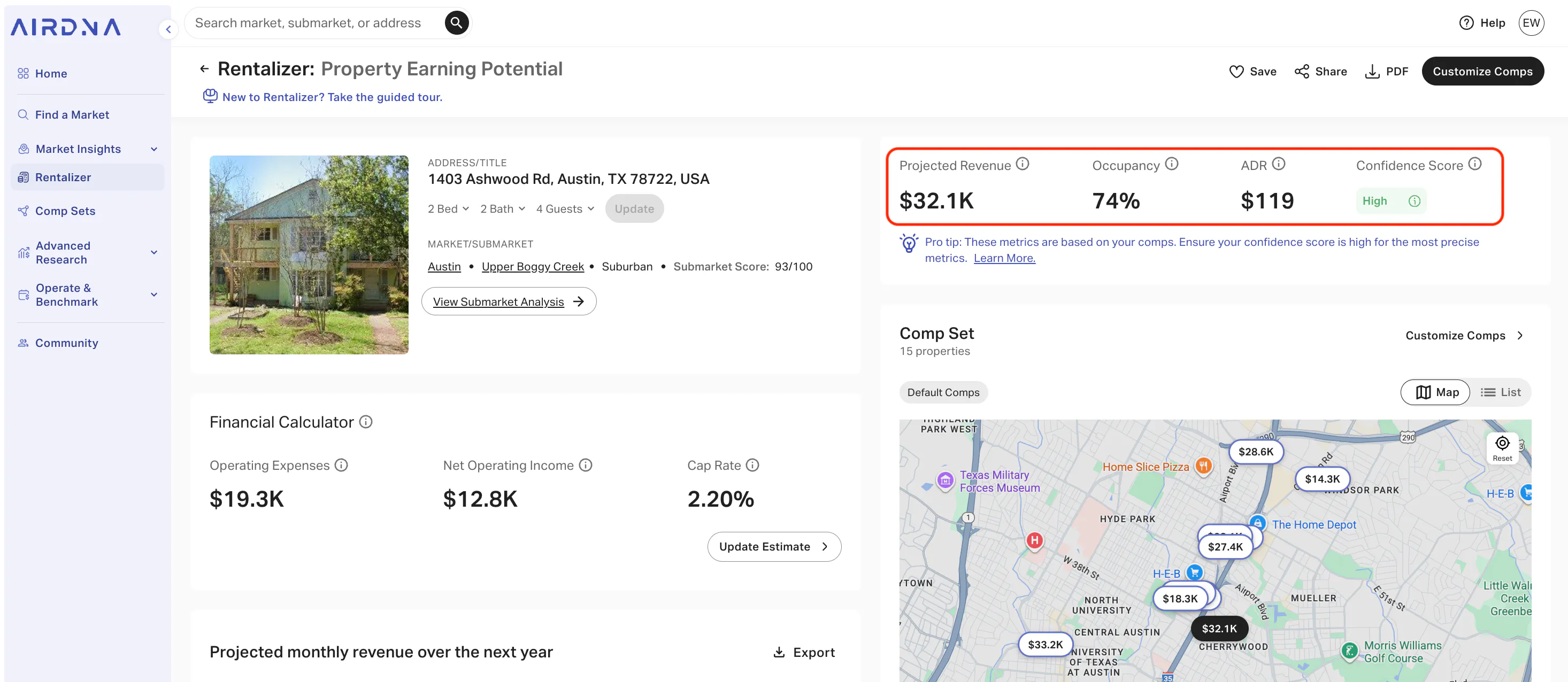The image size is (1568, 682).
Task: Show info for Net Operating Income
Action: (x=586, y=466)
